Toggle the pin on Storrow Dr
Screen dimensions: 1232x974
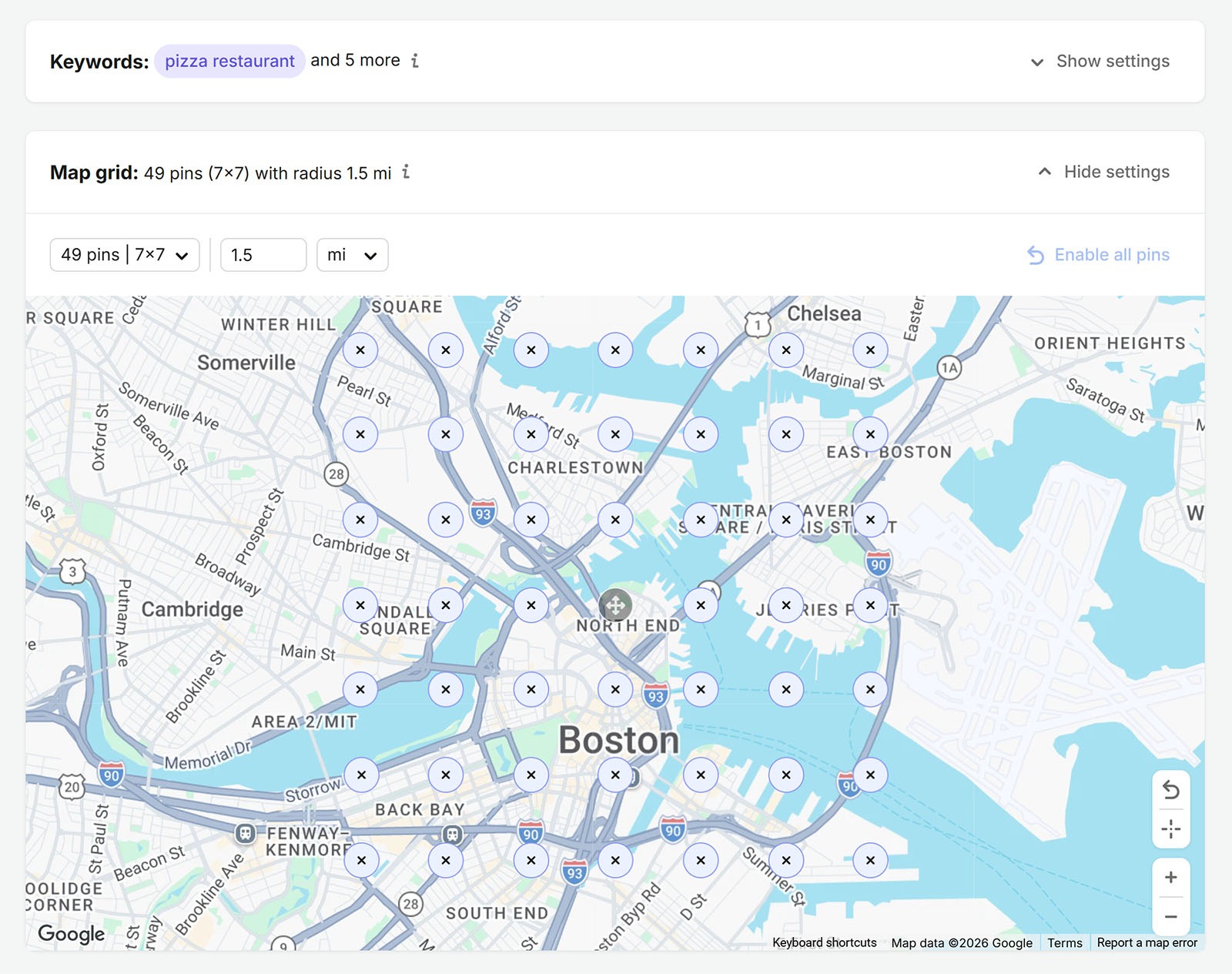tap(361, 775)
